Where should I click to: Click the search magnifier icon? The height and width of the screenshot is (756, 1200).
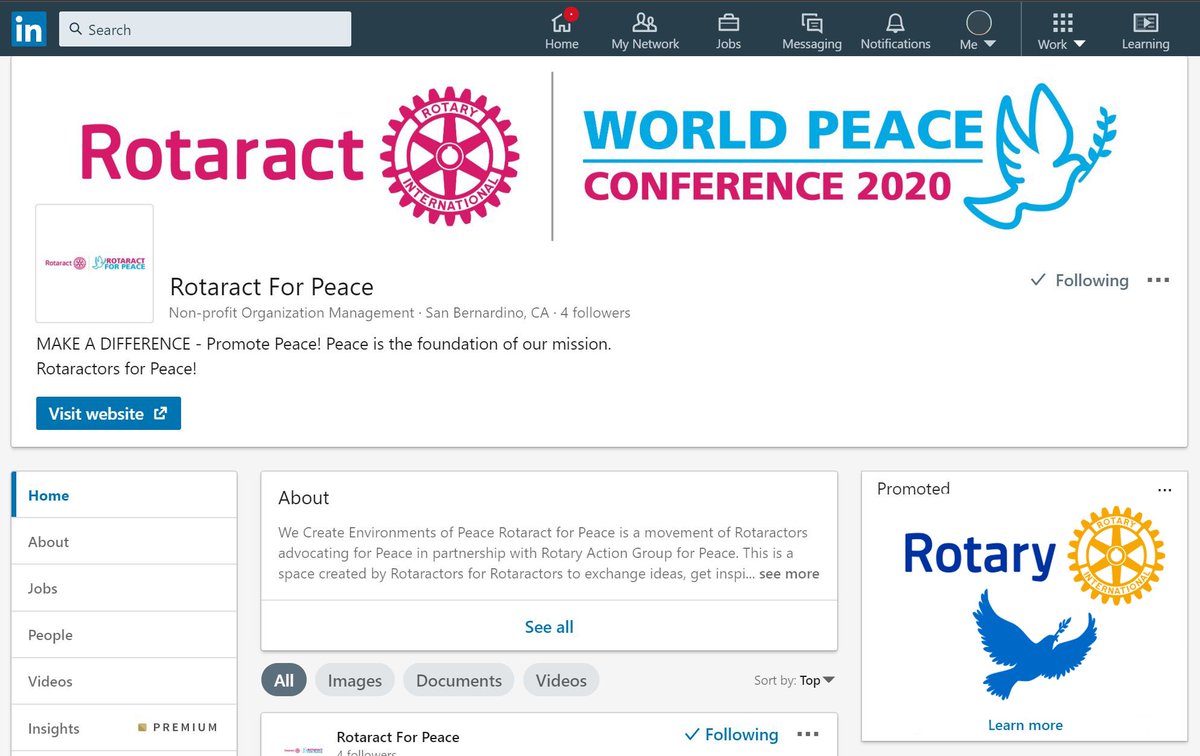(75, 30)
